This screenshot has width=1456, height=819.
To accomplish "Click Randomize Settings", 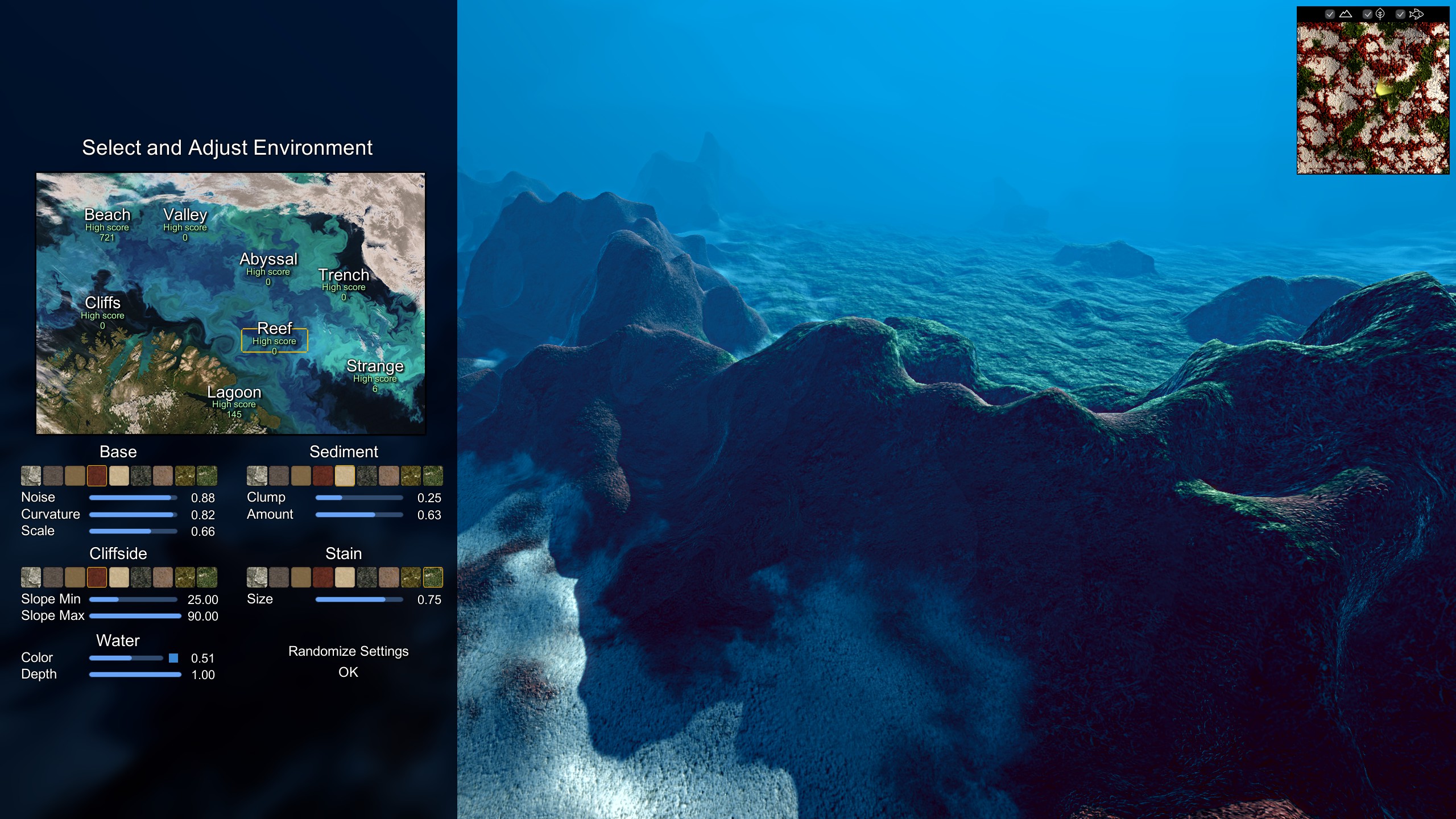I will pyautogui.click(x=348, y=651).
